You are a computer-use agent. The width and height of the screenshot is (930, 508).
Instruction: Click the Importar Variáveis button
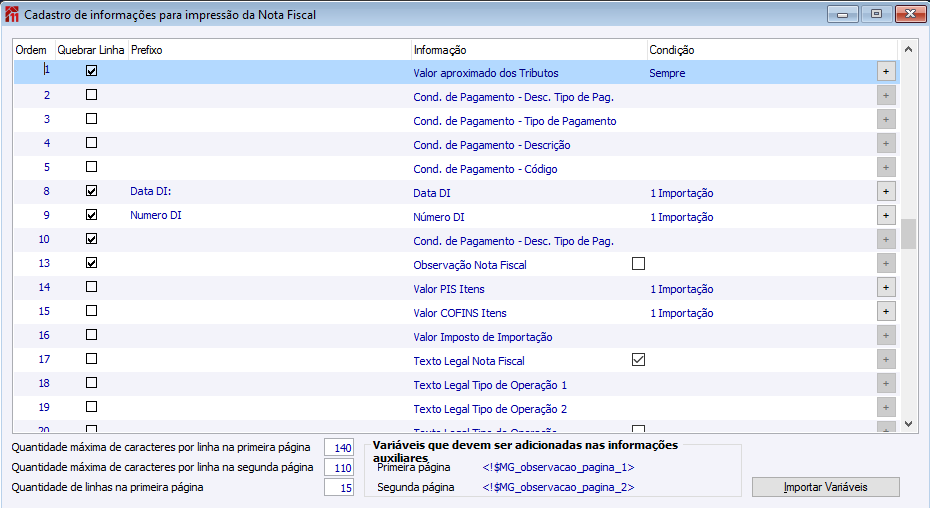click(826, 487)
